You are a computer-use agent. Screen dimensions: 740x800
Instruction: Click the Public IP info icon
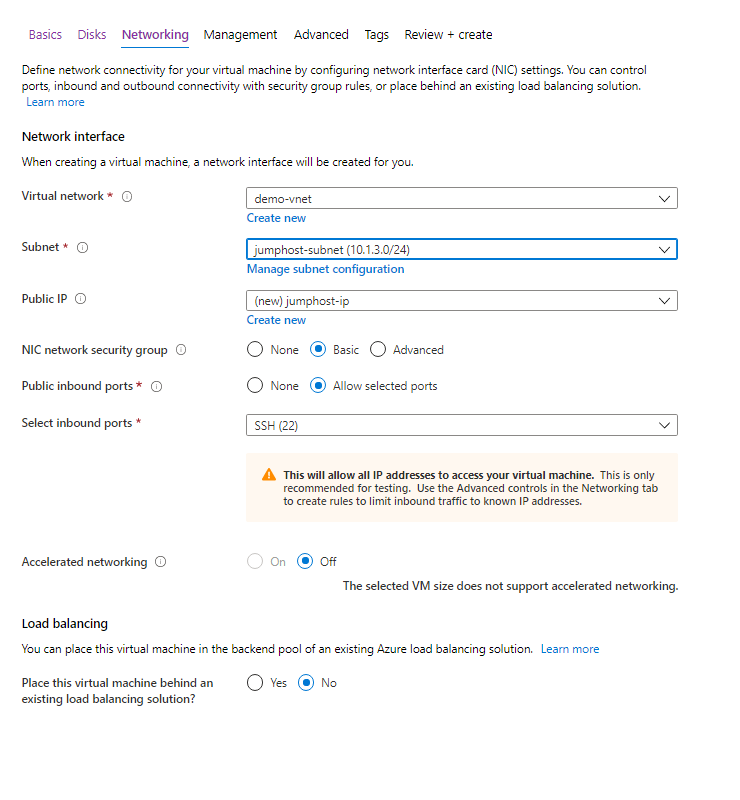pos(80,299)
